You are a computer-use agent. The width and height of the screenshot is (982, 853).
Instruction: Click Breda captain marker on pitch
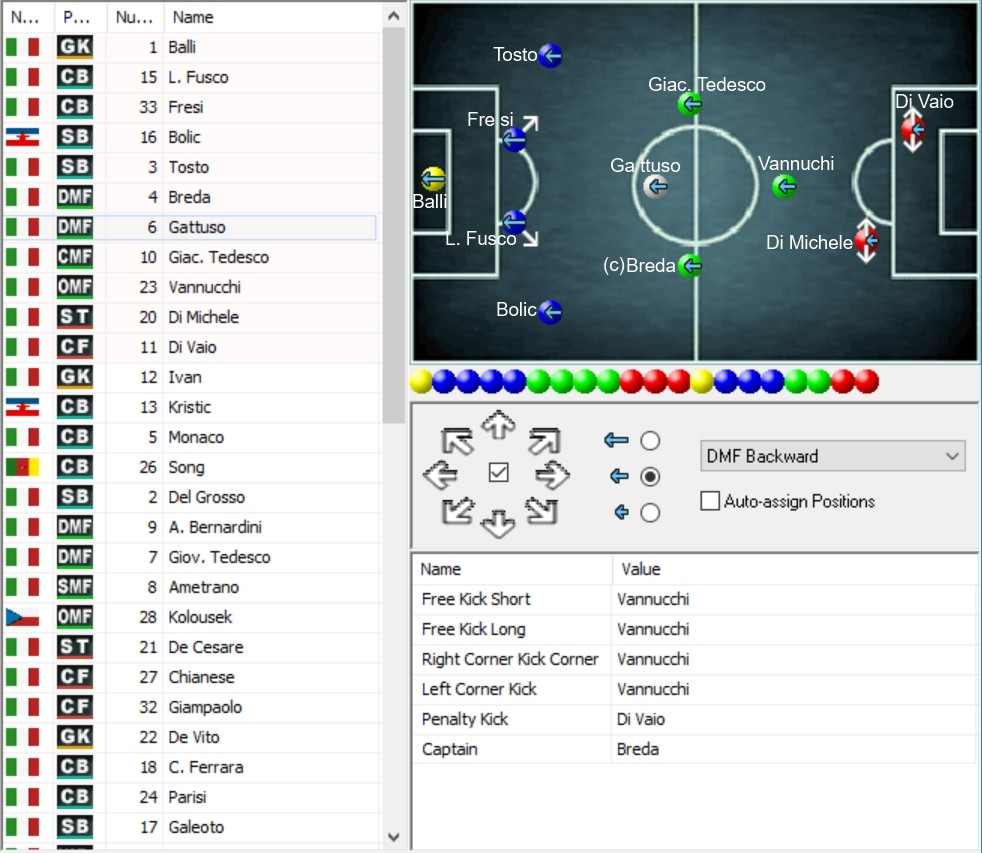coord(690,266)
